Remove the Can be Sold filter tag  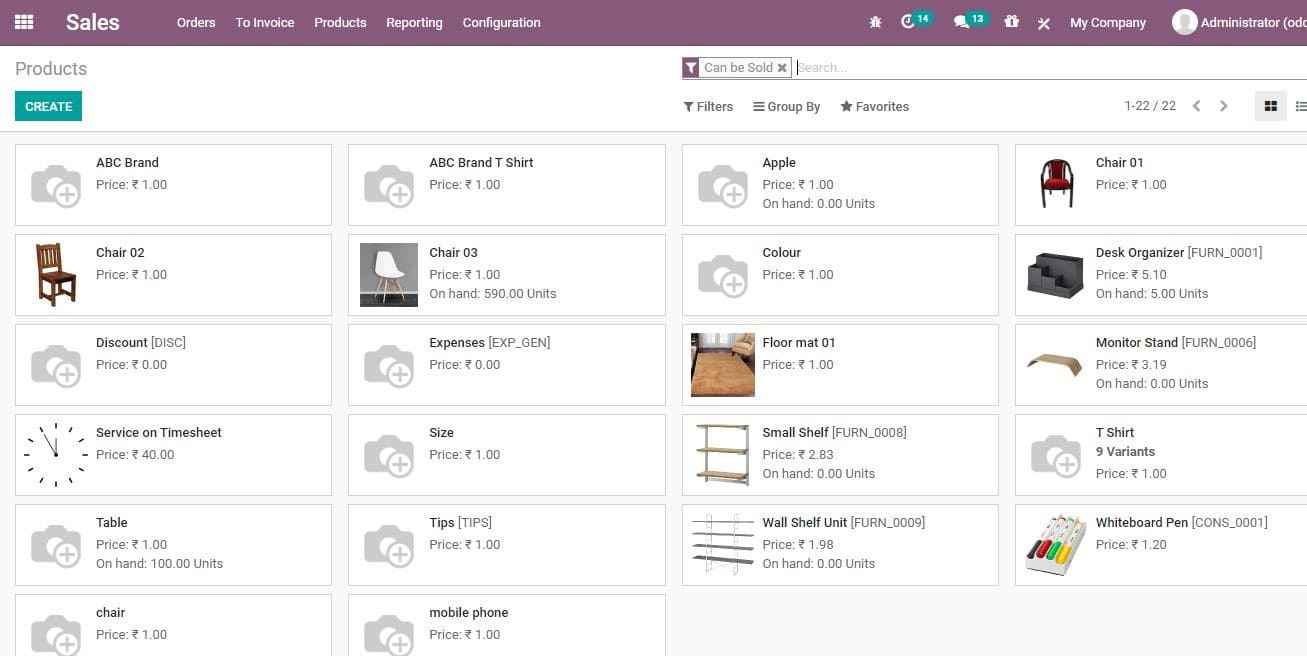783,68
